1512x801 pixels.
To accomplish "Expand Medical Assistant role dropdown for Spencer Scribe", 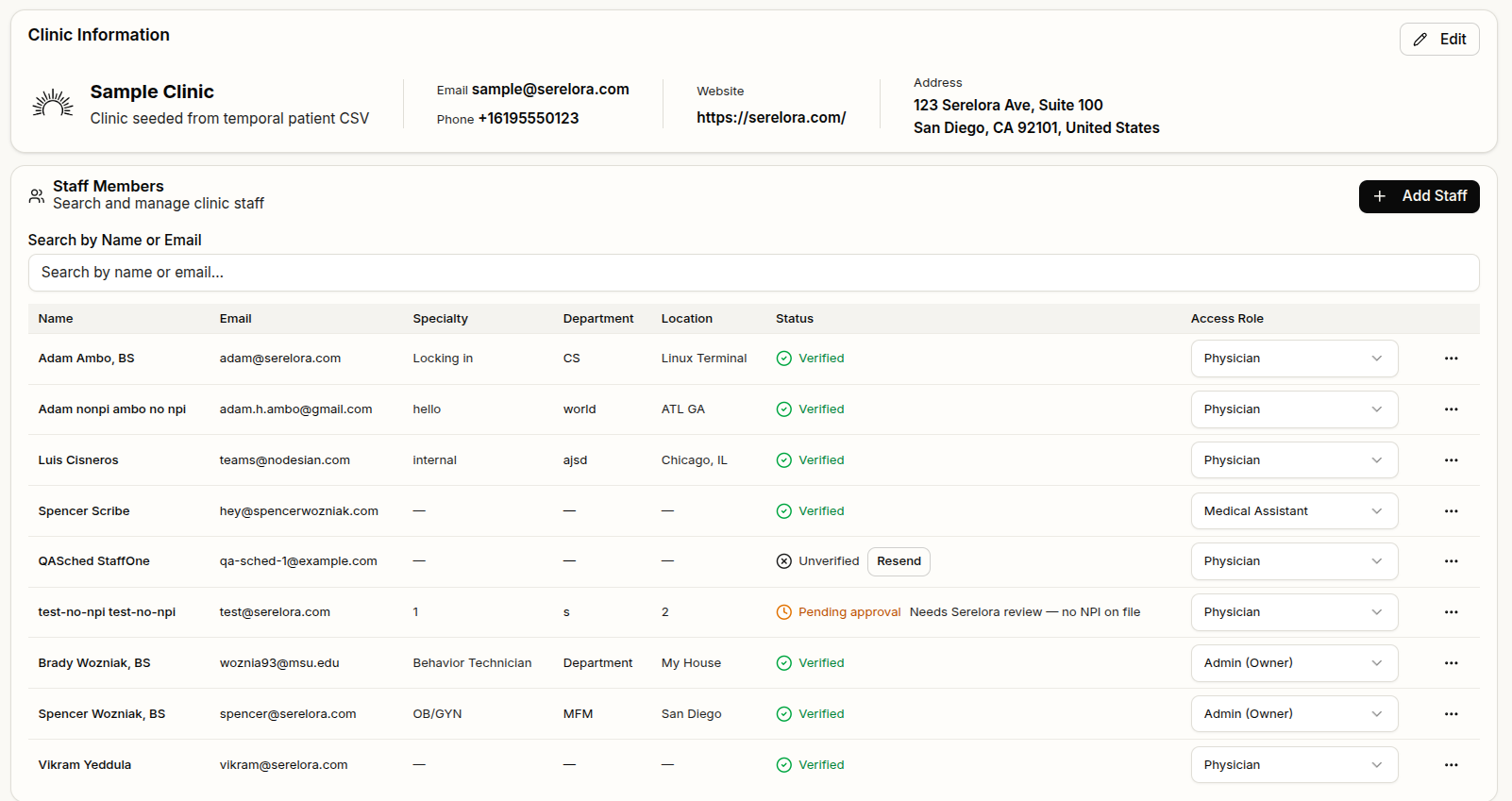I will point(1294,511).
